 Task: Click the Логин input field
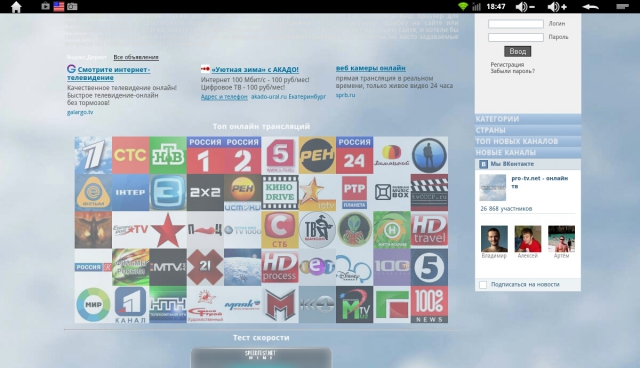tap(516, 24)
